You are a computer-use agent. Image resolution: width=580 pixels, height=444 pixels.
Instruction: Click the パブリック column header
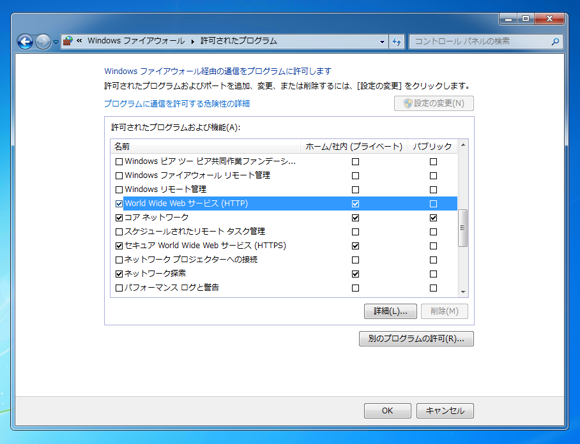pyautogui.click(x=433, y=147)
